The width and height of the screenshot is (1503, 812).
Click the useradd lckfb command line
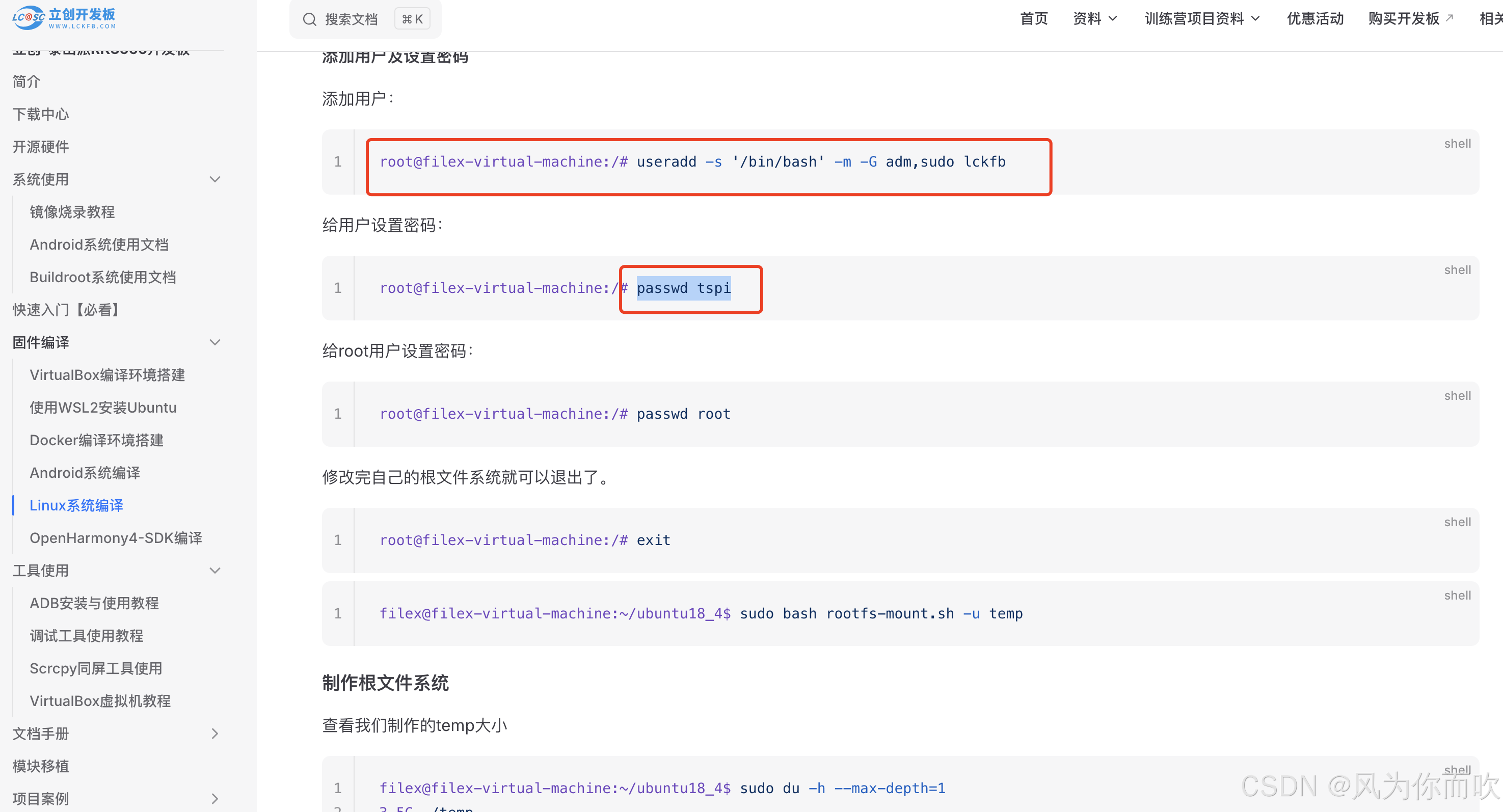coord(692,162)
